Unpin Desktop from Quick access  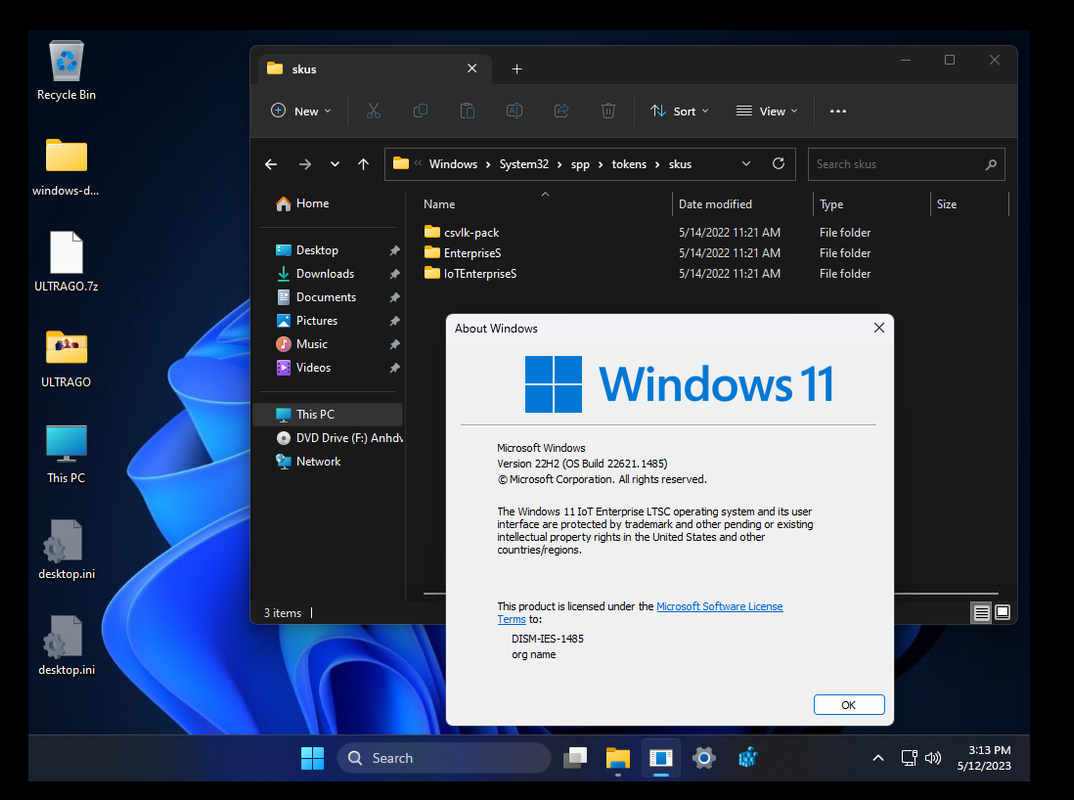click(x=395, y=251)
